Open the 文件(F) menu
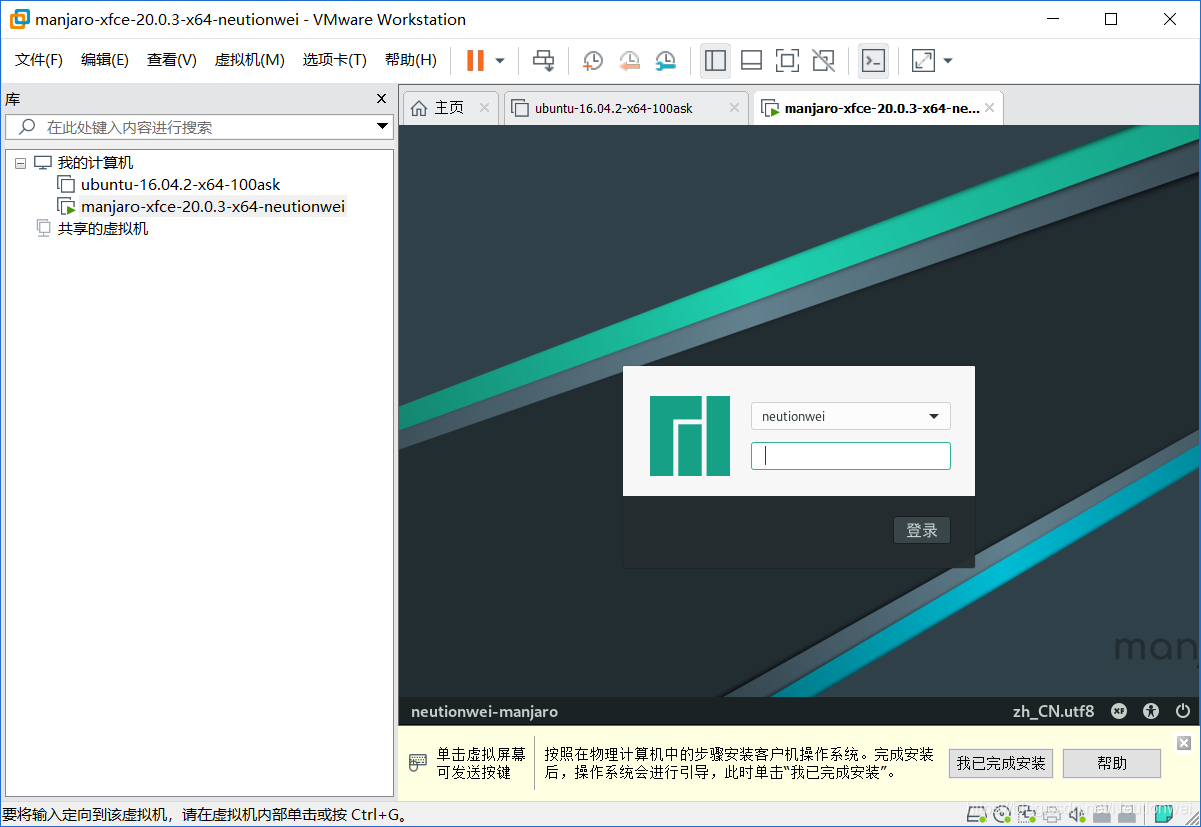Image resolution: width=1201 pixels, height=827 pixels. pos(39,60)
